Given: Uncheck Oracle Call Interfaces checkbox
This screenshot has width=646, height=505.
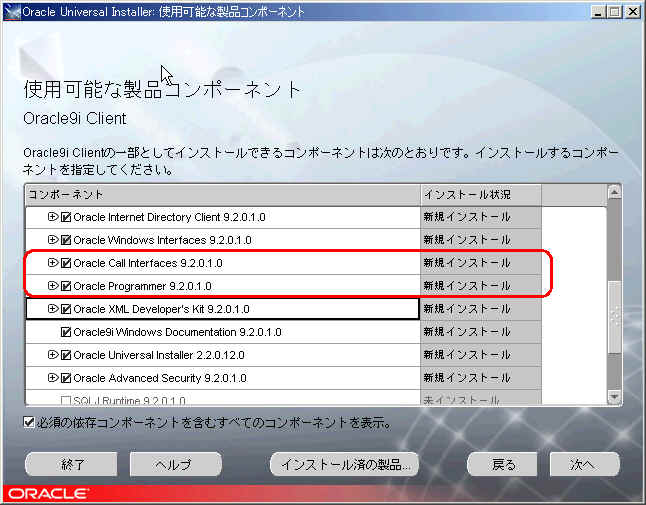Looking at the screenshot, I should (x=66, y=263).
